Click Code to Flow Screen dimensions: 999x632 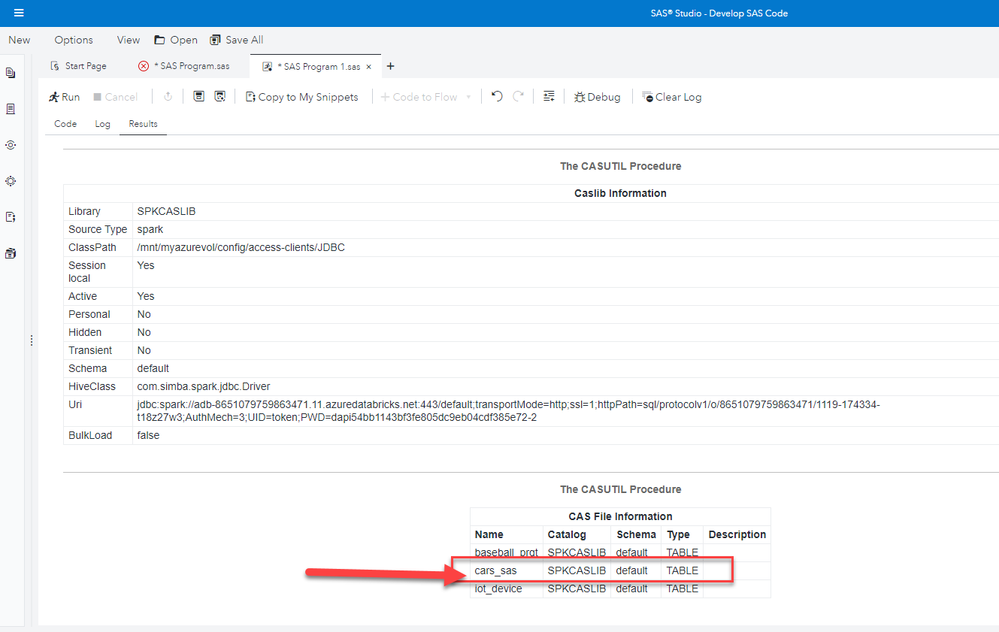pos(419,97)
